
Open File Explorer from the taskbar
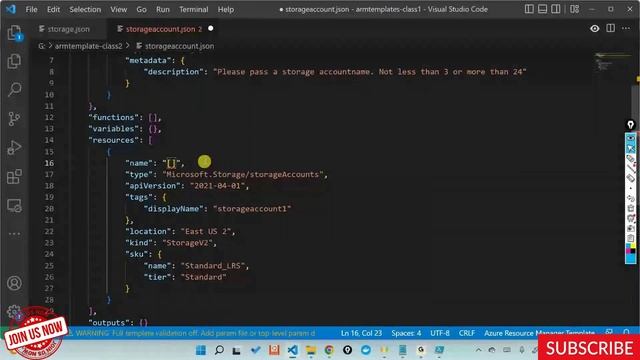311,350
